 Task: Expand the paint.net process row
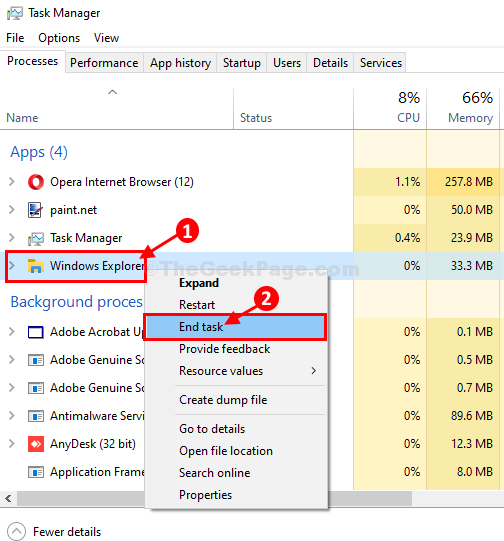click(x=11, y=209)
